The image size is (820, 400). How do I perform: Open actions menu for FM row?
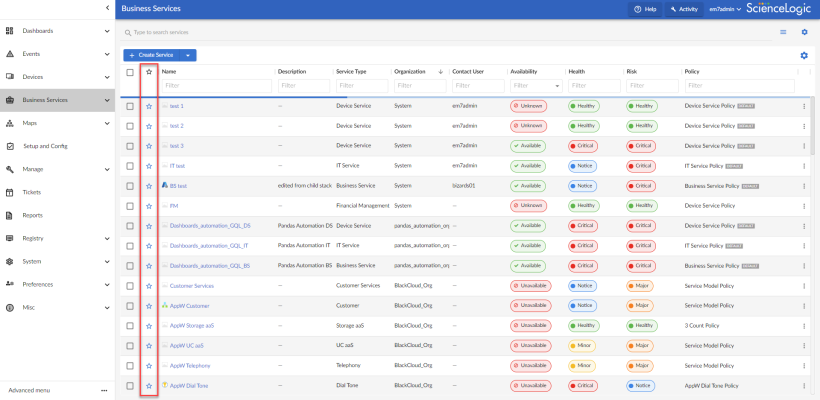804,206
